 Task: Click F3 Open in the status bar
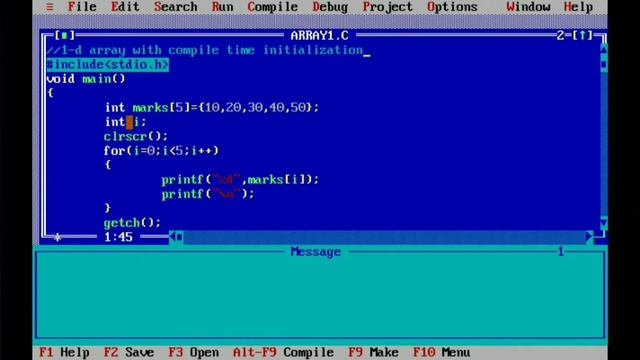(193, 352)
